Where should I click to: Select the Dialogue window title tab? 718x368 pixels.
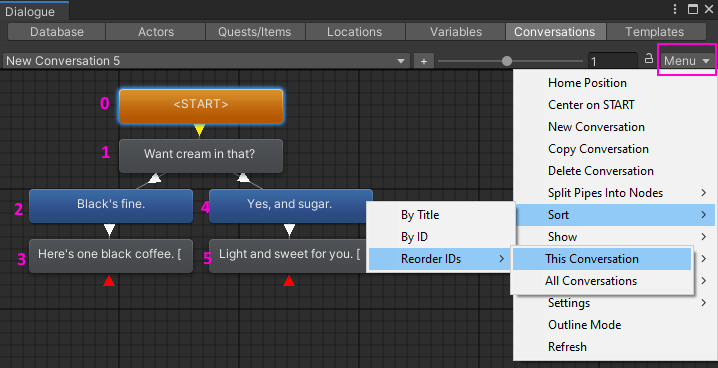point(34,11)
